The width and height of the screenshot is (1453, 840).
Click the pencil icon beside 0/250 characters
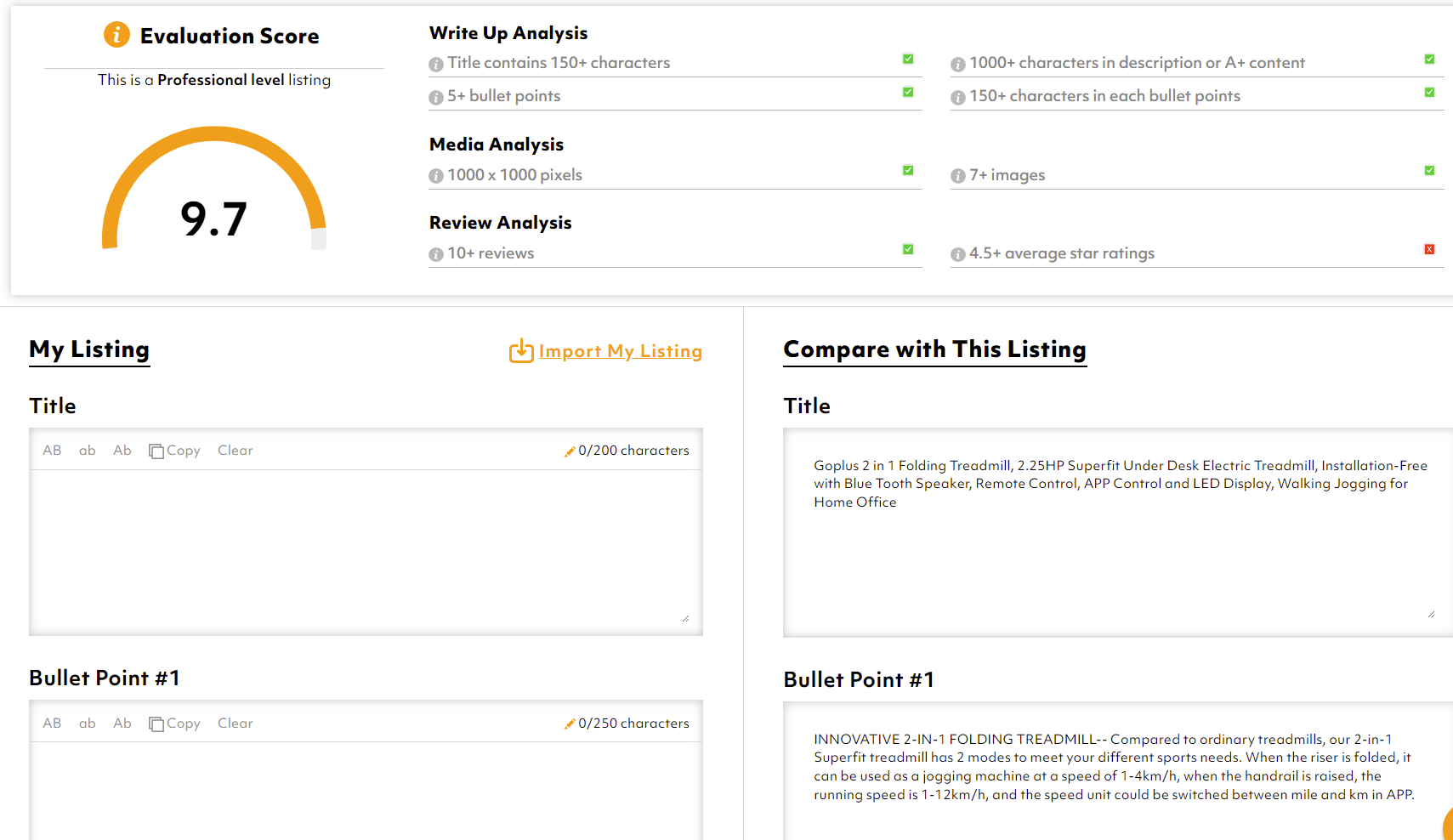pyautogui.click(x=570, y=724)
